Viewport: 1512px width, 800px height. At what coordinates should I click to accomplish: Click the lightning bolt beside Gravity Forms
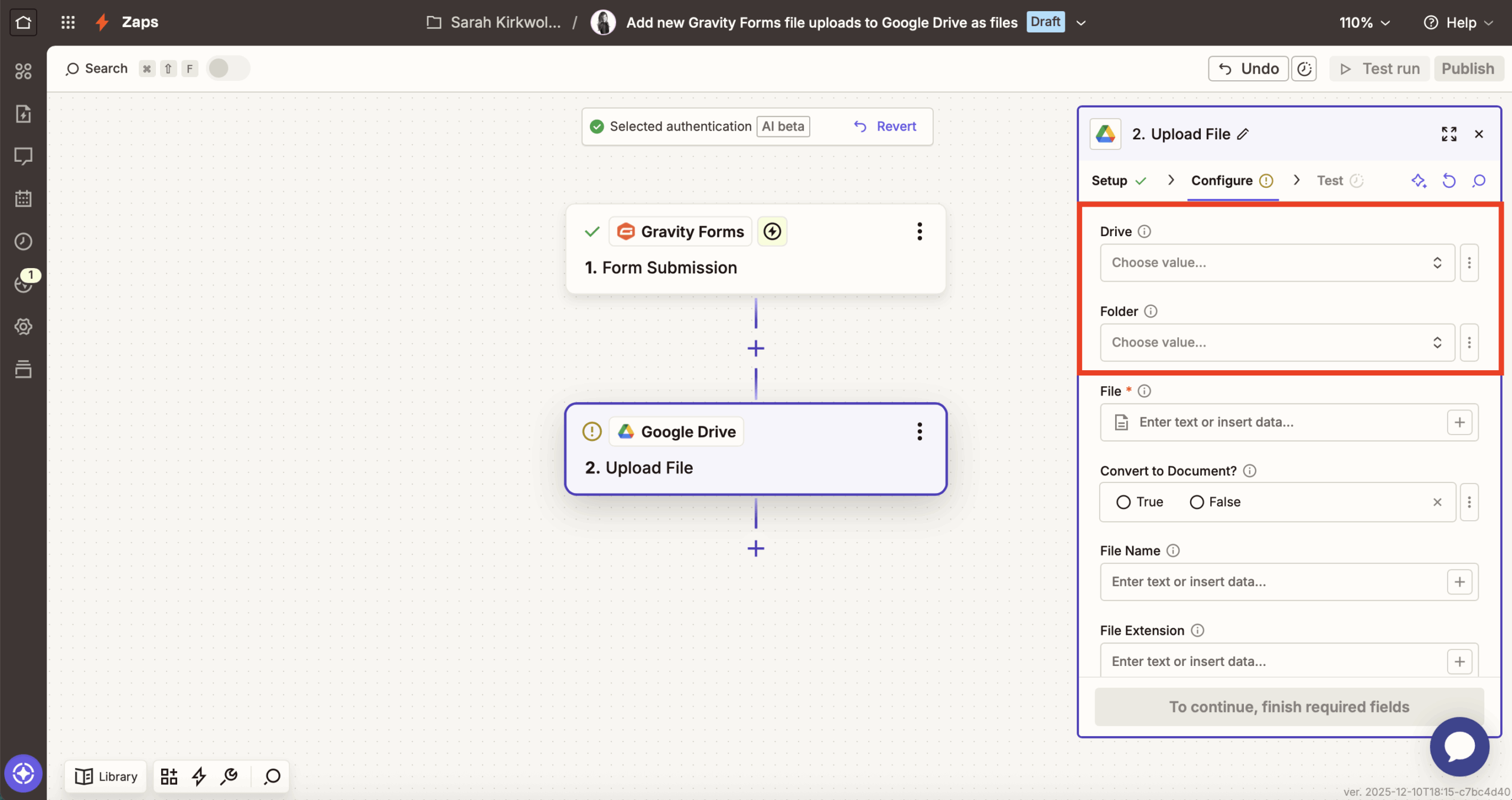772,231
